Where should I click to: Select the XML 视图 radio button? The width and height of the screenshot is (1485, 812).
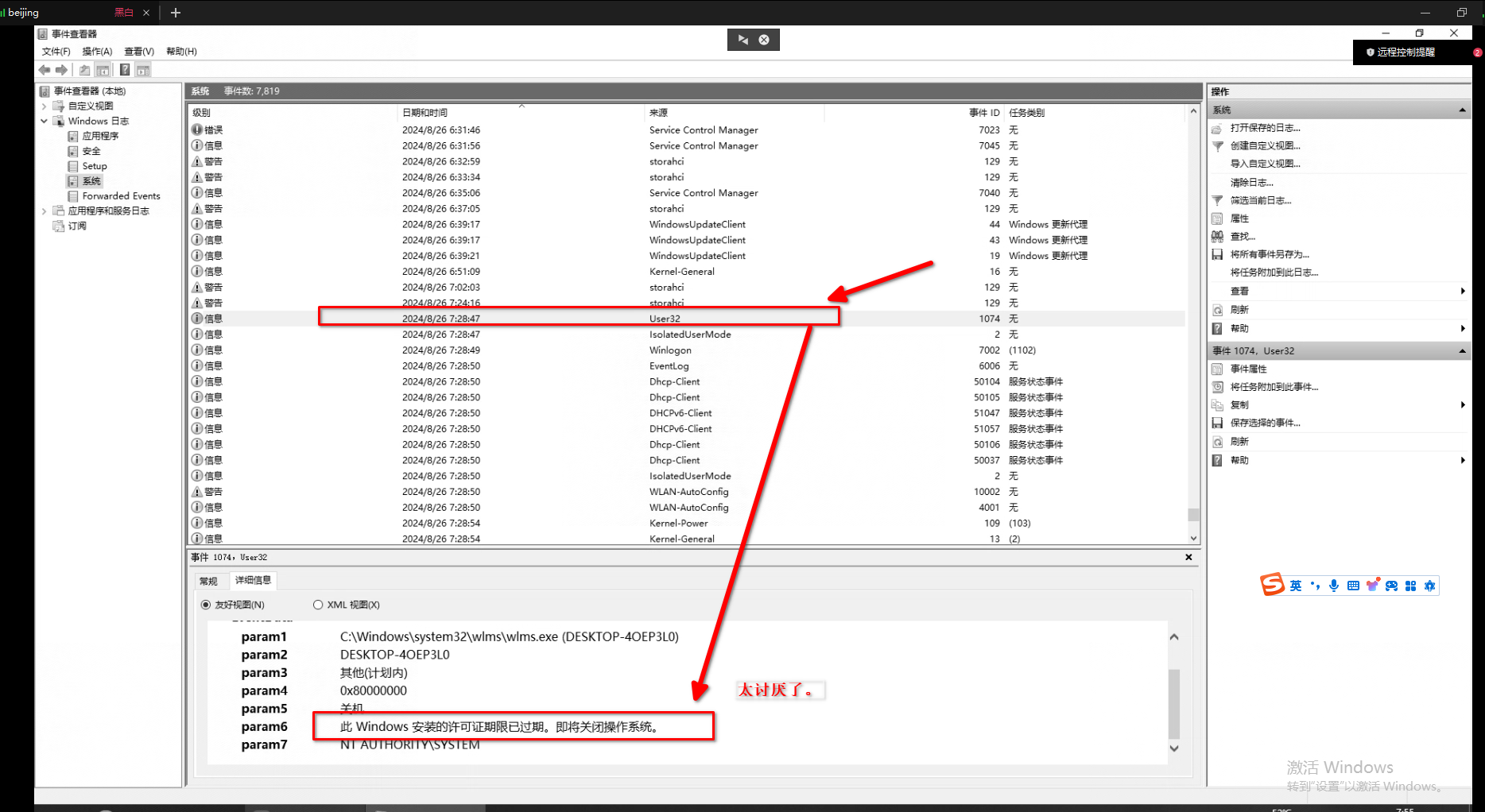(318, 605)
